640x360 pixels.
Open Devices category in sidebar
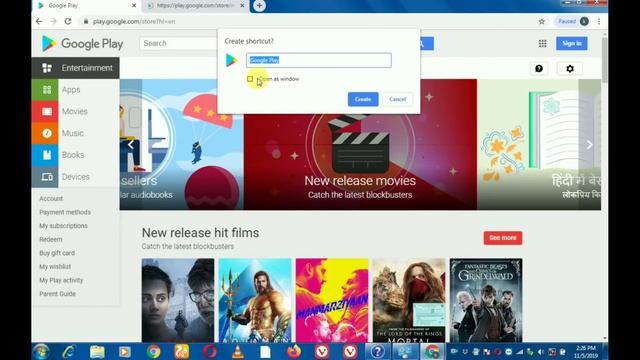click(x=76, y=177)
